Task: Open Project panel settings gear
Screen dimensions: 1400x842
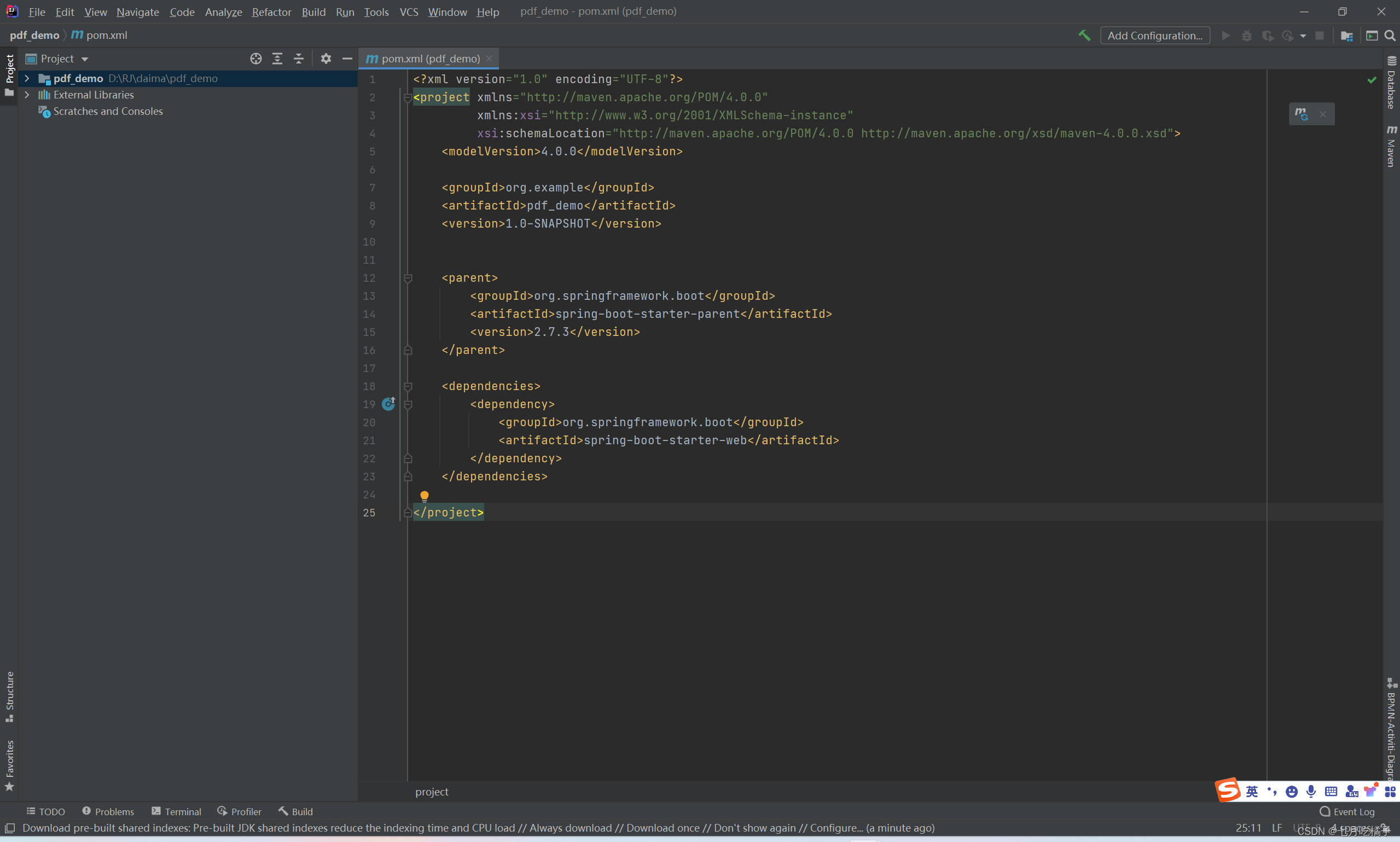Action: click(x=326, y=59)
